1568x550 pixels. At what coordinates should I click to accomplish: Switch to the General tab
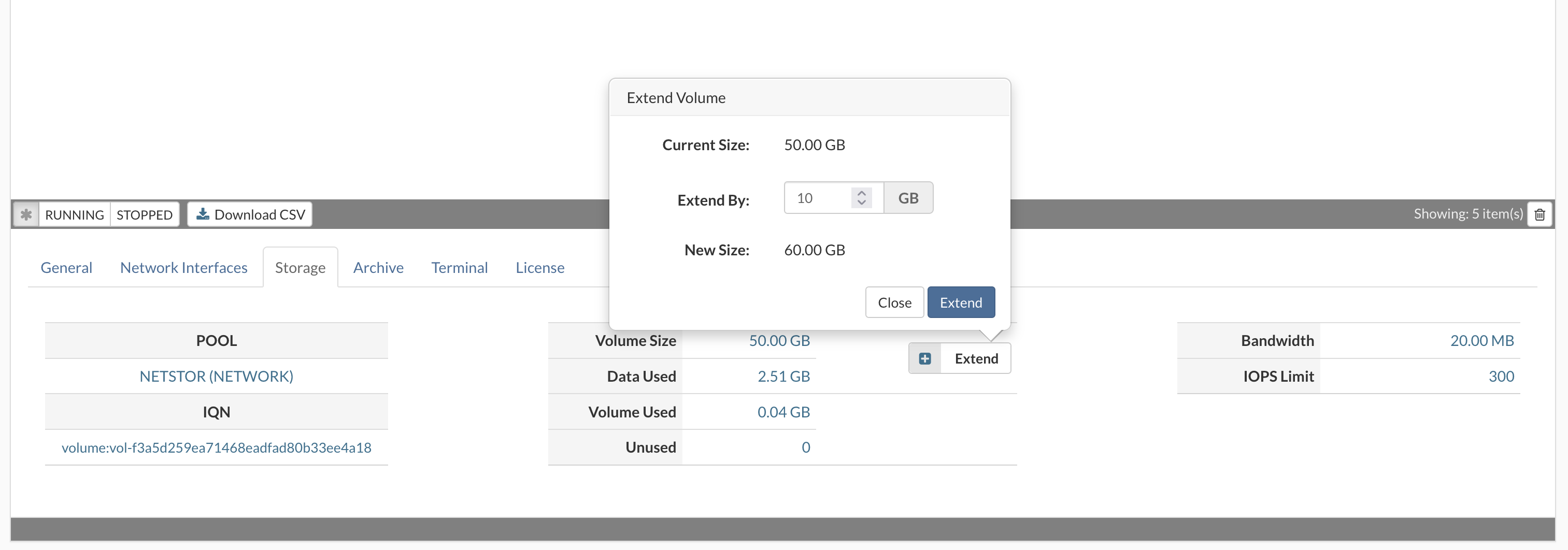[x=66, y=267]
